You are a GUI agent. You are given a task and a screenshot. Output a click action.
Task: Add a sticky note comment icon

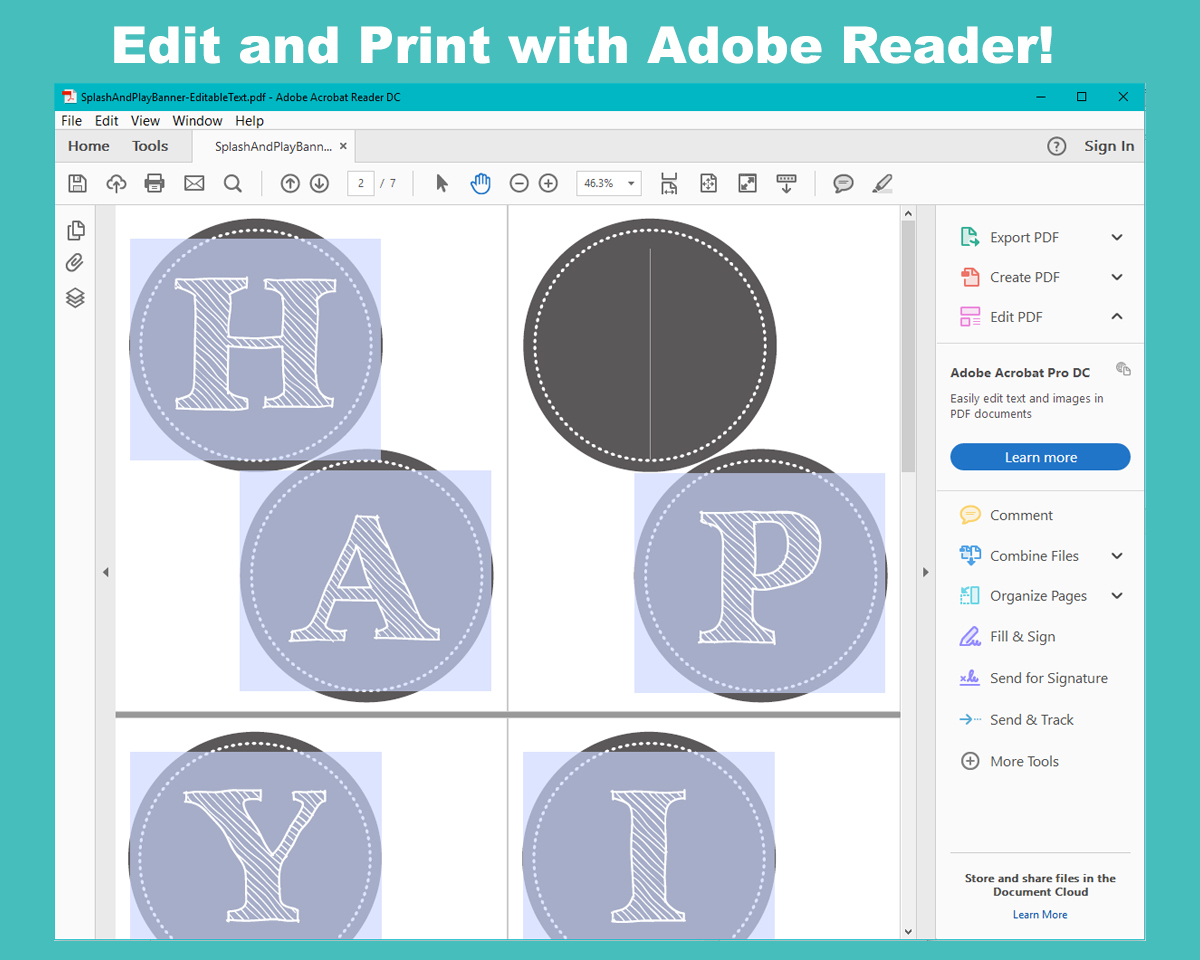843,183
